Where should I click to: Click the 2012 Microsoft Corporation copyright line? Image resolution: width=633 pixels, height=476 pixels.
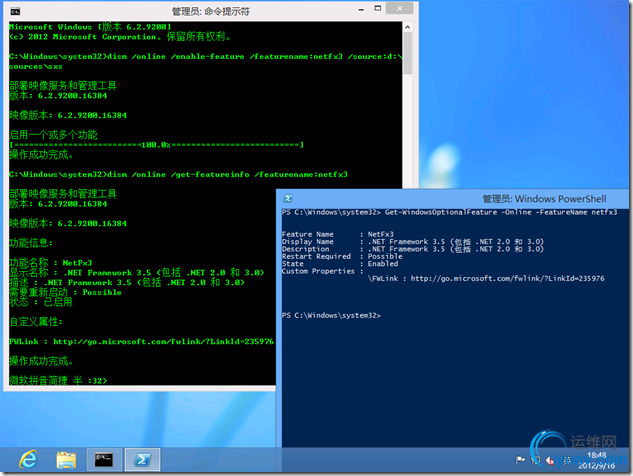[120, 37]
